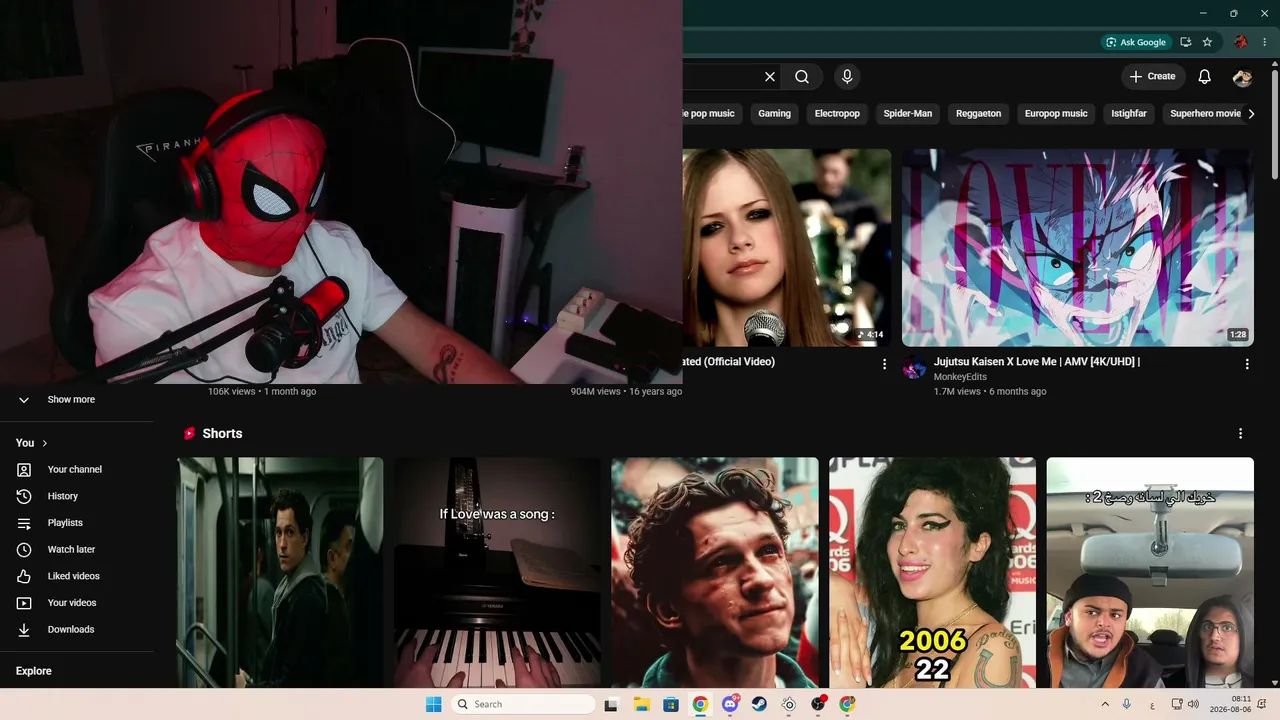Open the MonkeyEdits channel name link

click(x=960, y=377)
